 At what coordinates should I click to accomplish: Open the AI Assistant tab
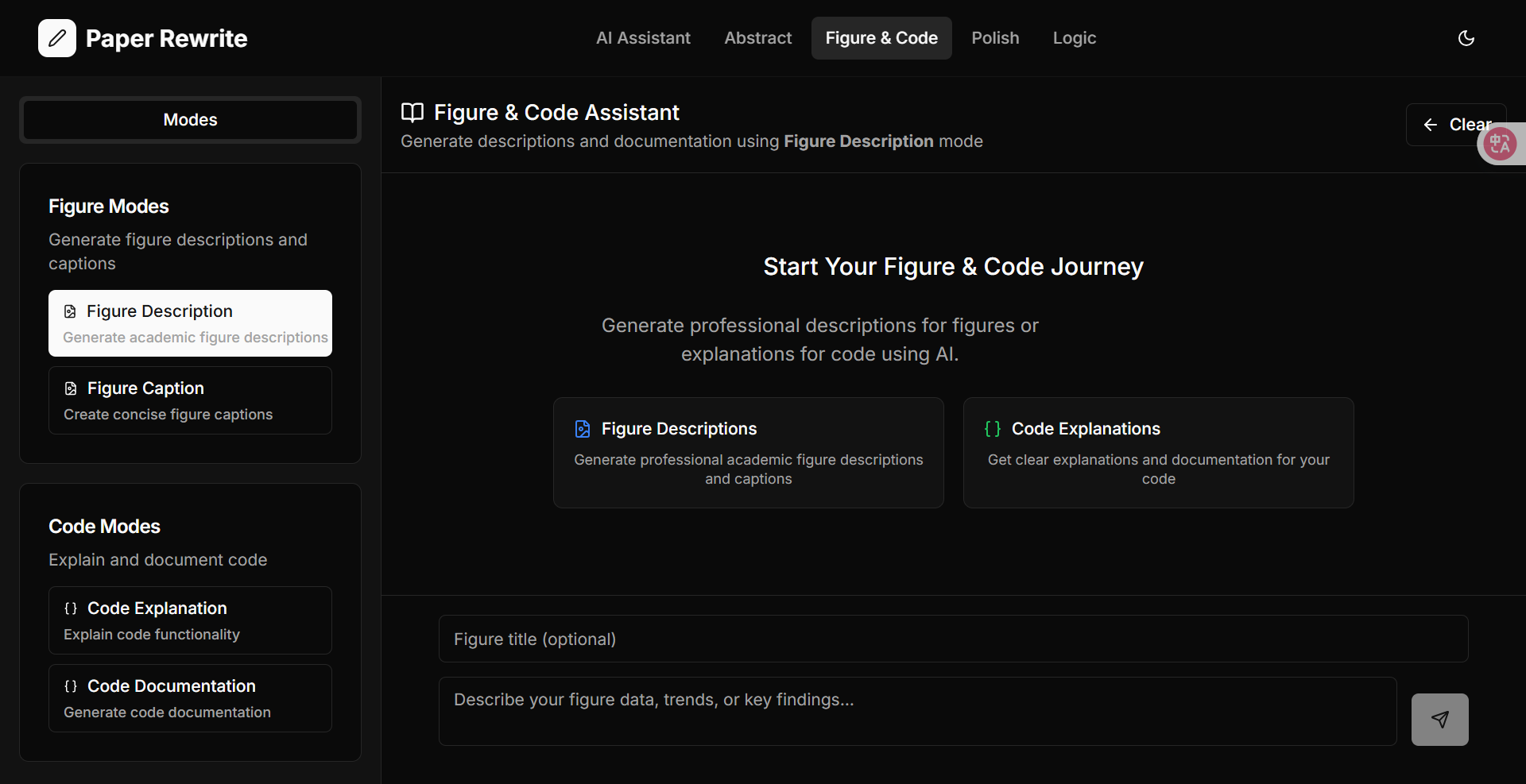[643, 38]
